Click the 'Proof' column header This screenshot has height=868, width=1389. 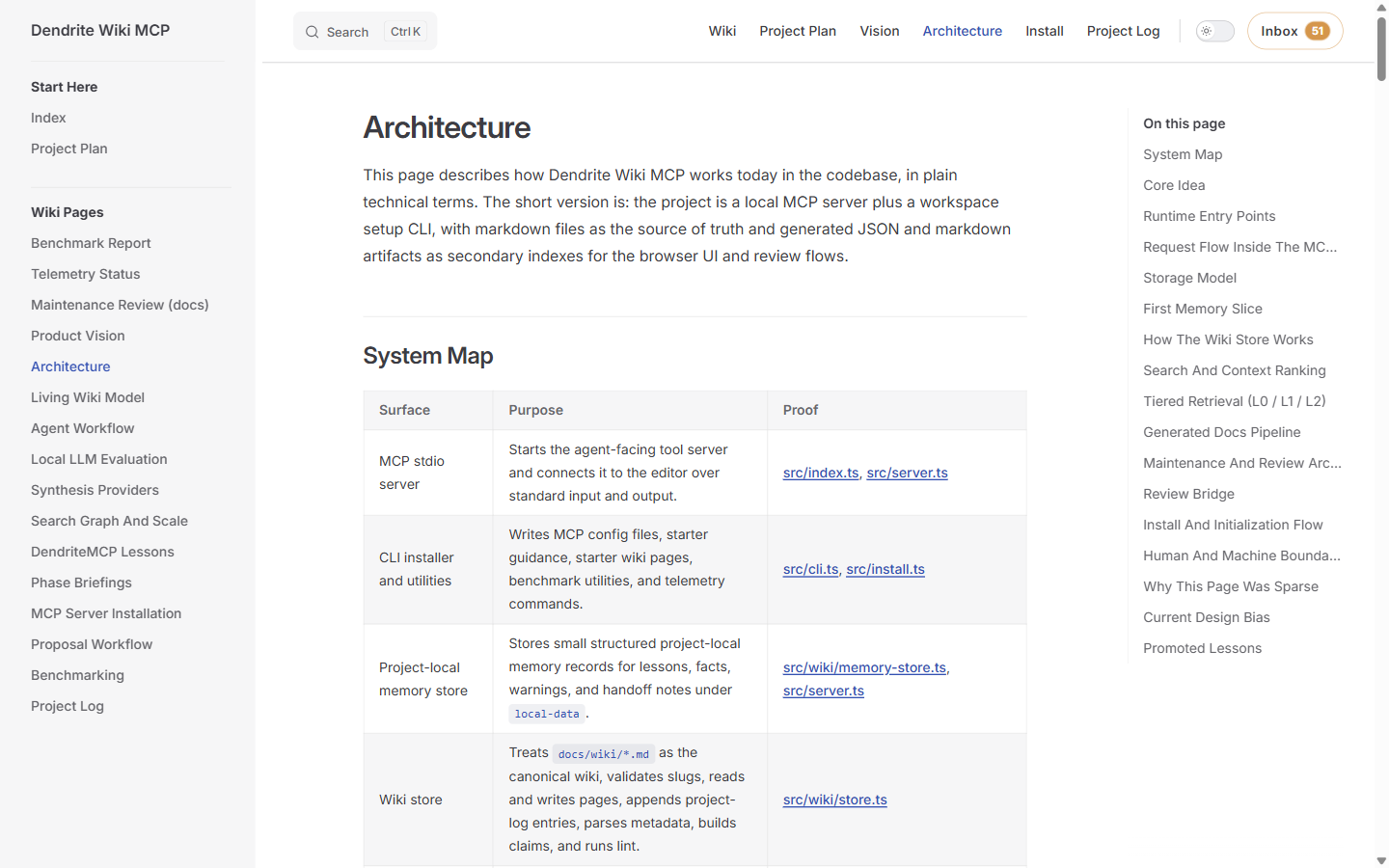(897, 410)
